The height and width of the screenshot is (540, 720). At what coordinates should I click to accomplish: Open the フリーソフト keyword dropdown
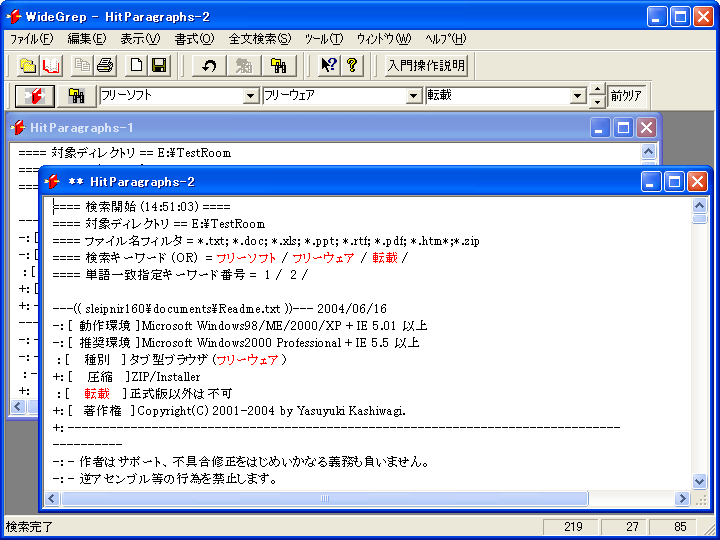coord(251,96)
